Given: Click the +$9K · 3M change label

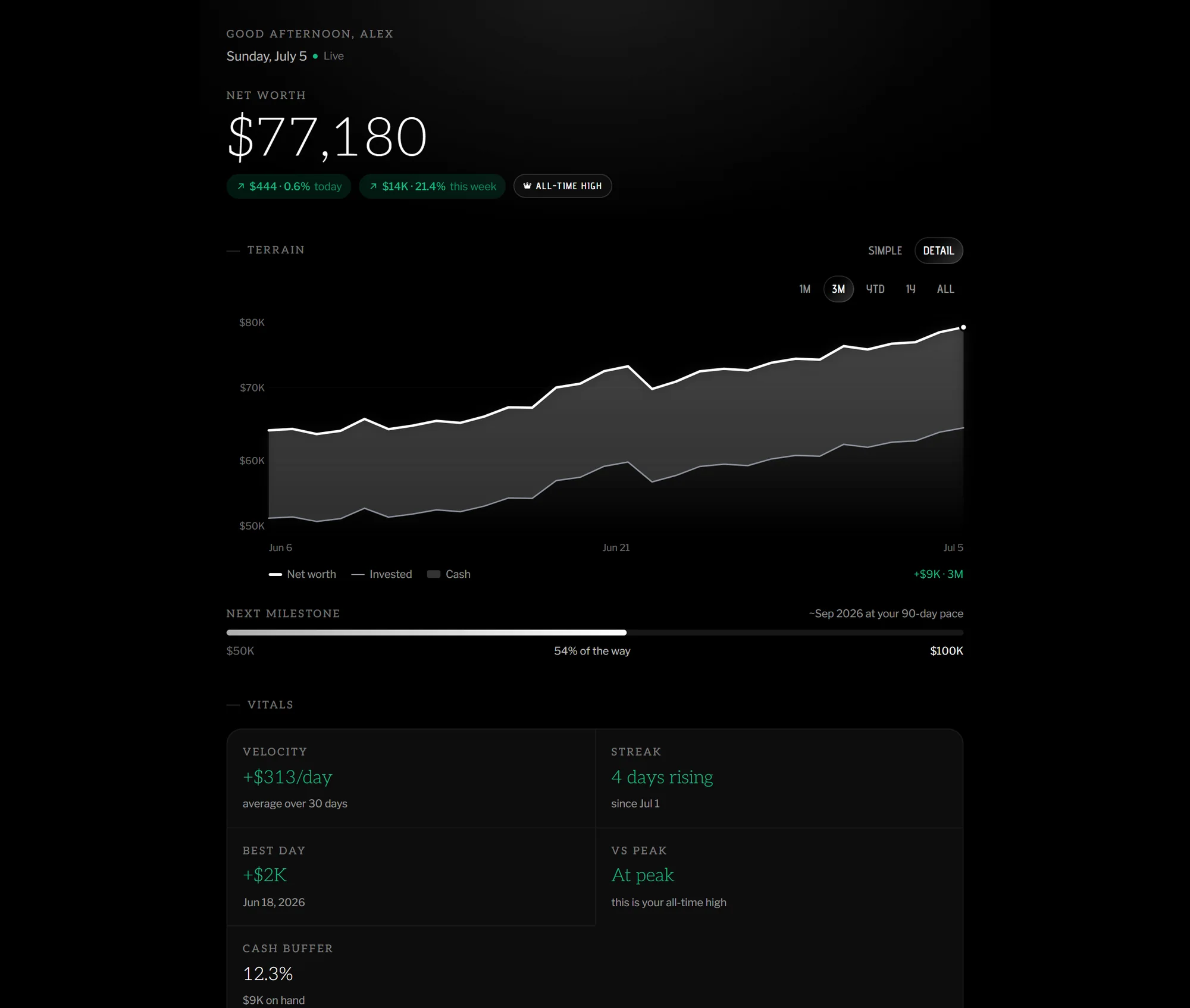Looking at the screenshot, I should pos(938,574).
